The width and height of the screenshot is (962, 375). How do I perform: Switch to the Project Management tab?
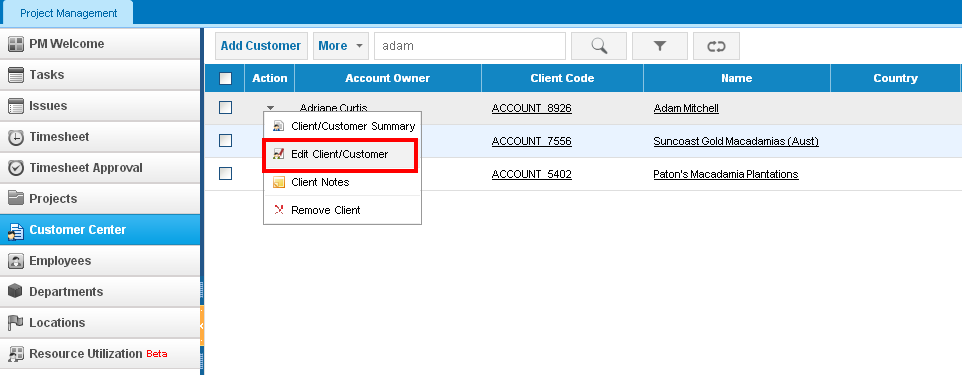(68, 13)
